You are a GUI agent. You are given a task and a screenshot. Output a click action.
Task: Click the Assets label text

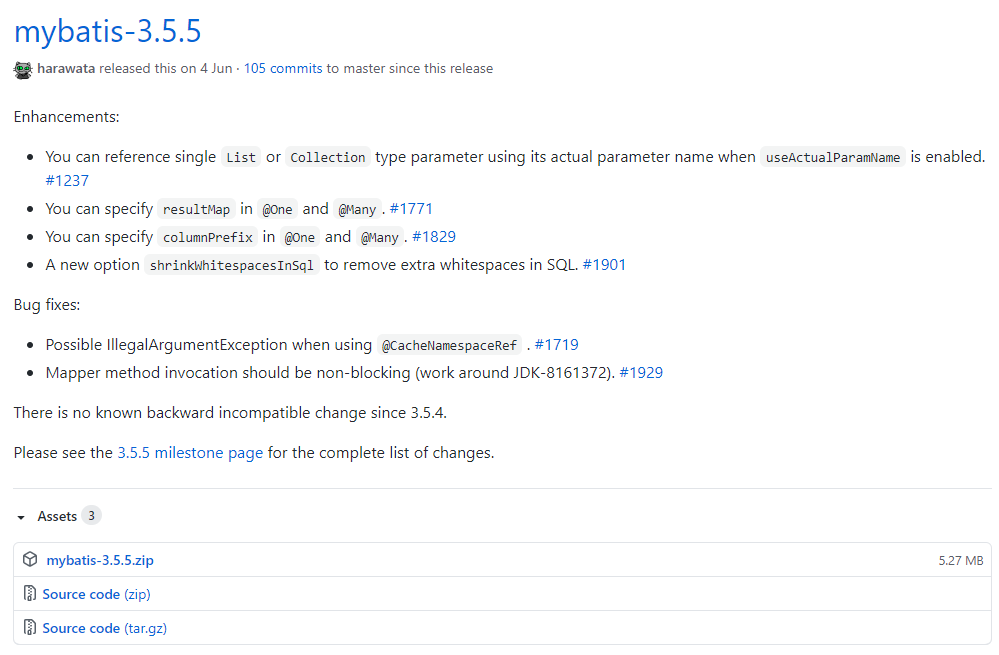pos(57,516)
